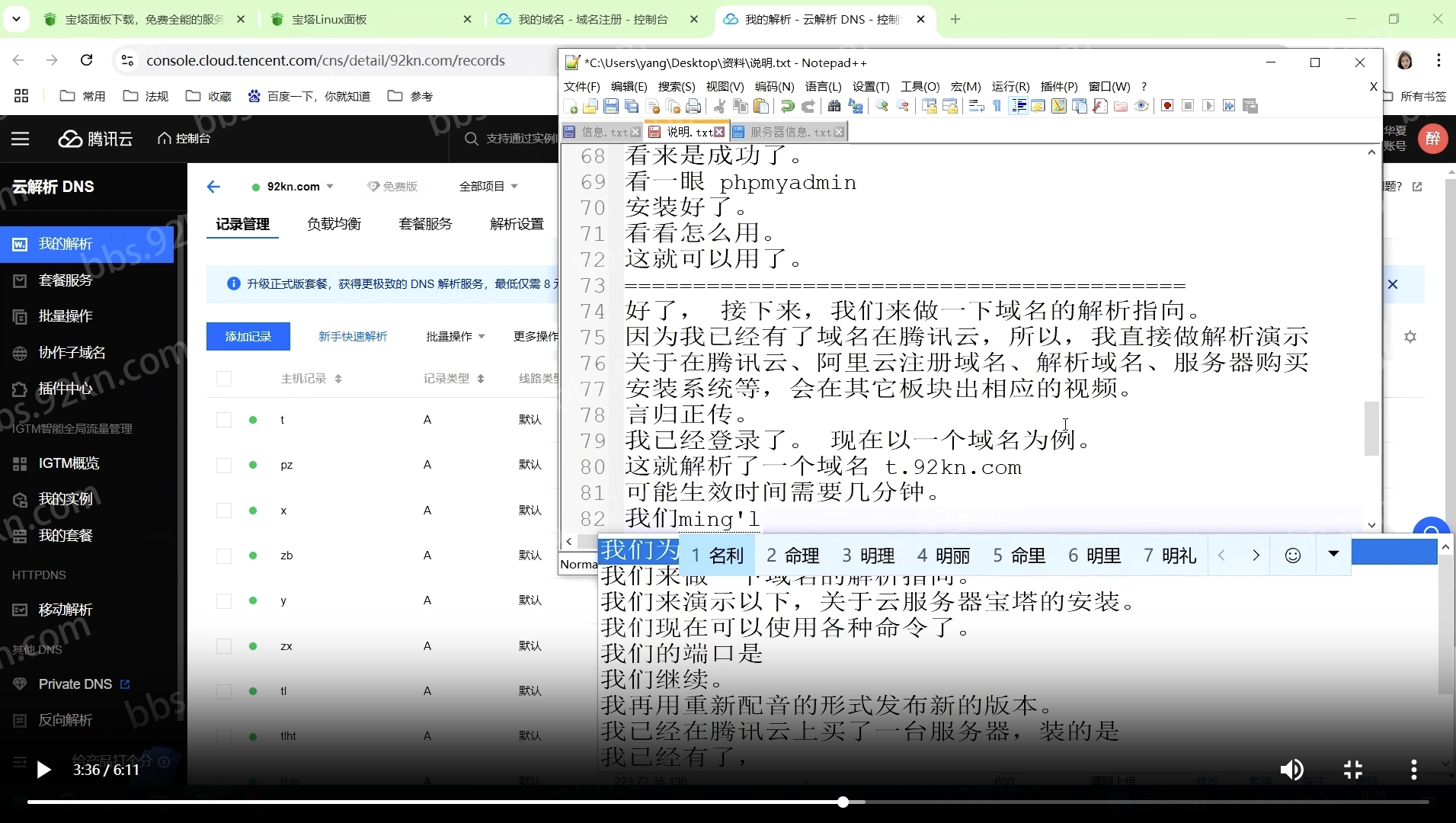Image resolution: width=1456 pixels, height=823 pixels.
Task: Open the 插件(P) menu in Notepad++
Action: [1059, 87]
